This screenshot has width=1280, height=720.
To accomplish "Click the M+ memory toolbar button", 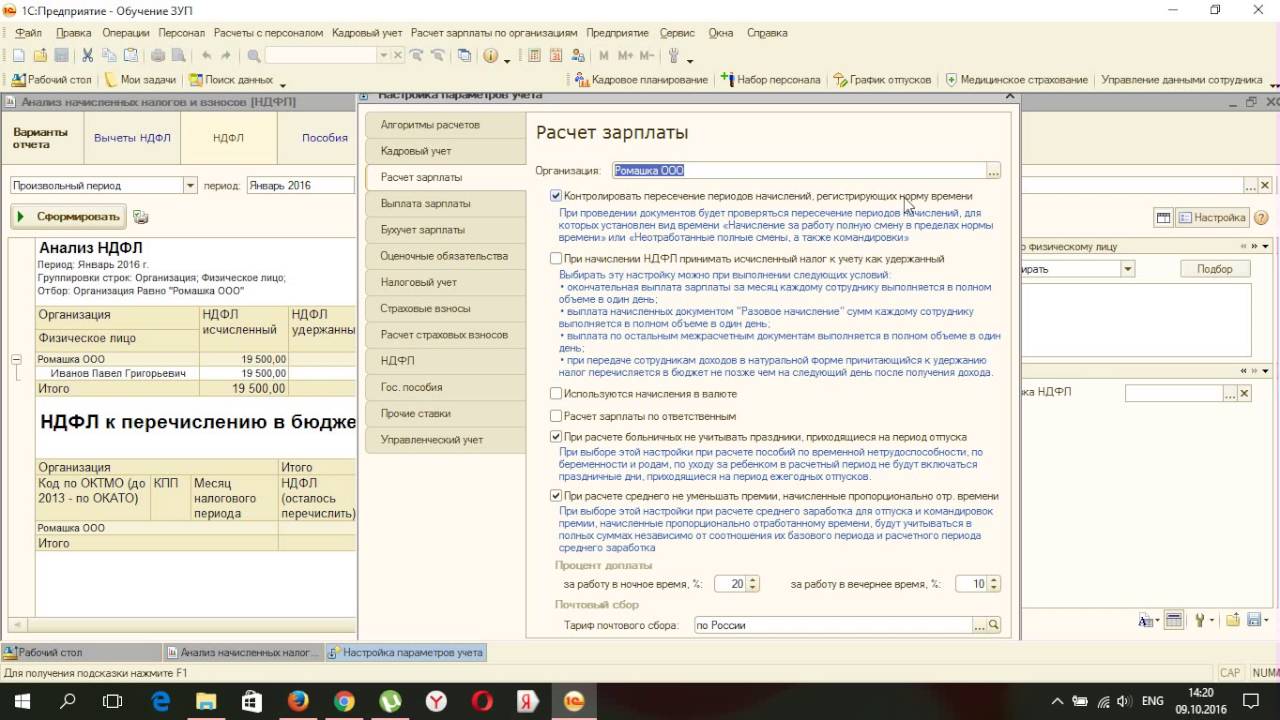I will coord(625,56).
